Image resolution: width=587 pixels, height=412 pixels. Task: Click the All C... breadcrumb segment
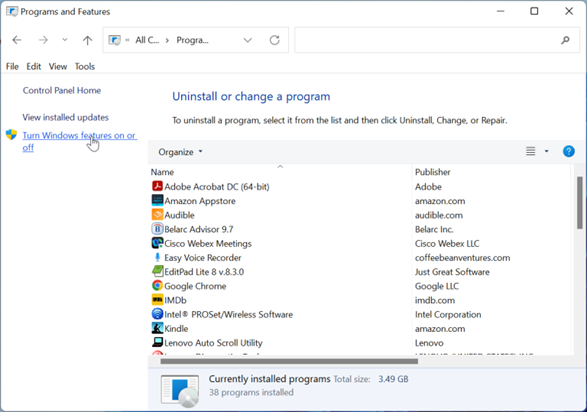pyautogui.click(x=147, y=40)
